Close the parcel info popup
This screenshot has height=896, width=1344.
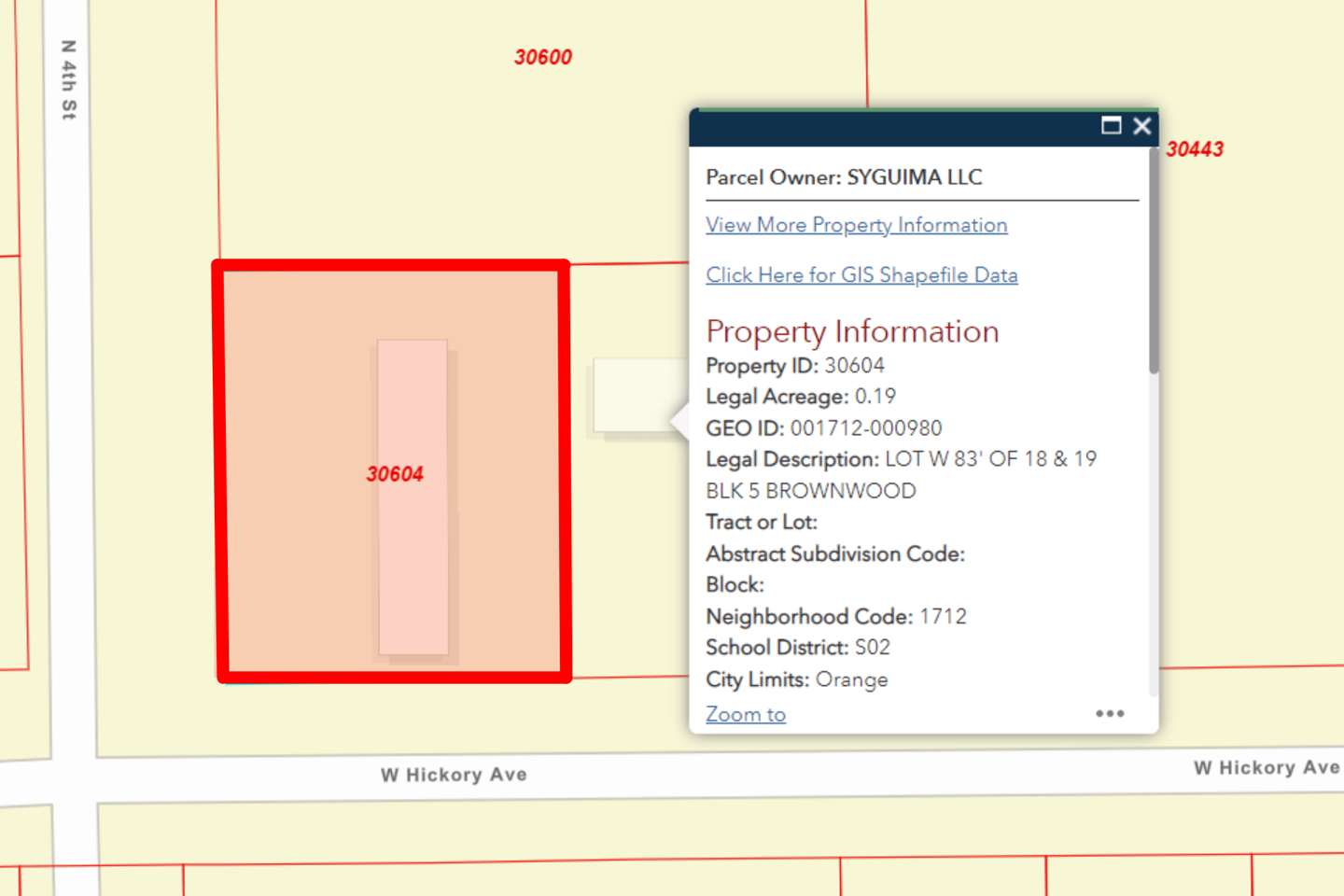[x=1141, y=126]
